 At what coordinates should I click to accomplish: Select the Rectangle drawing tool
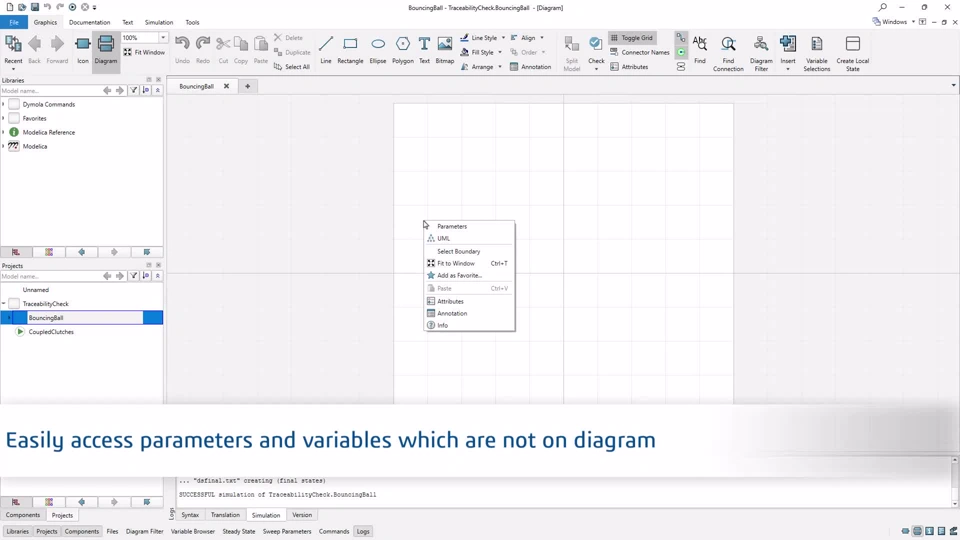coord(350,51)
